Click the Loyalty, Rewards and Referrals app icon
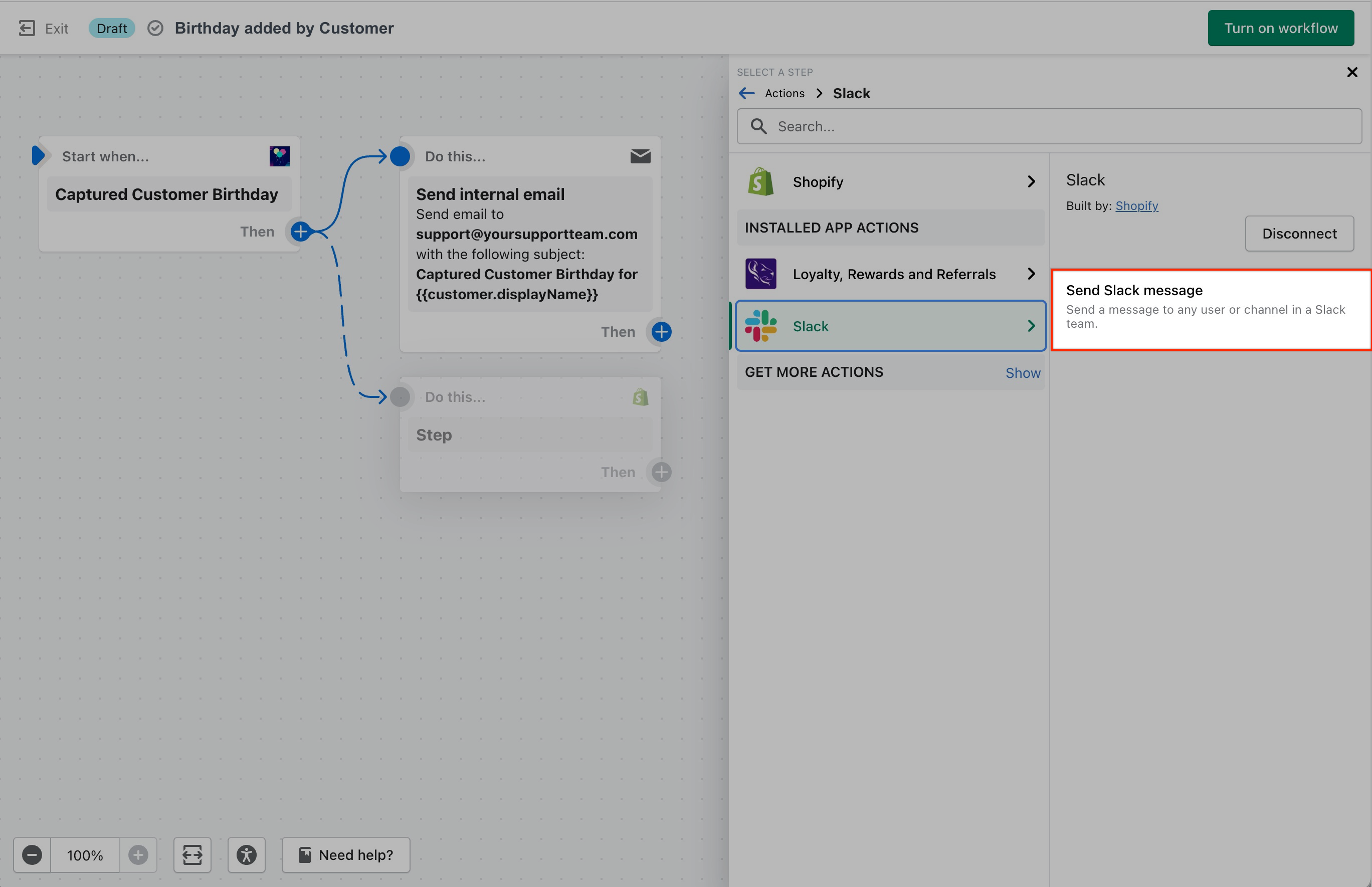This screenshot has height=887, width=1372. tap(760, 274)
